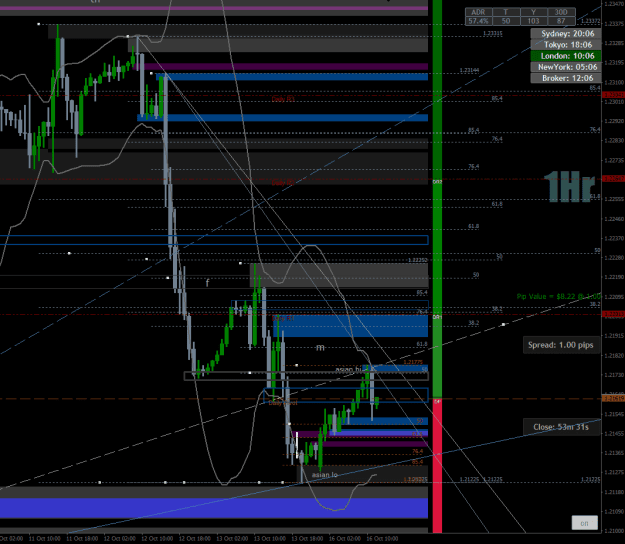This screenshot has width=625, height=544.
Task: Click the red lower segment of range bar
Action: tap(437, 465)
